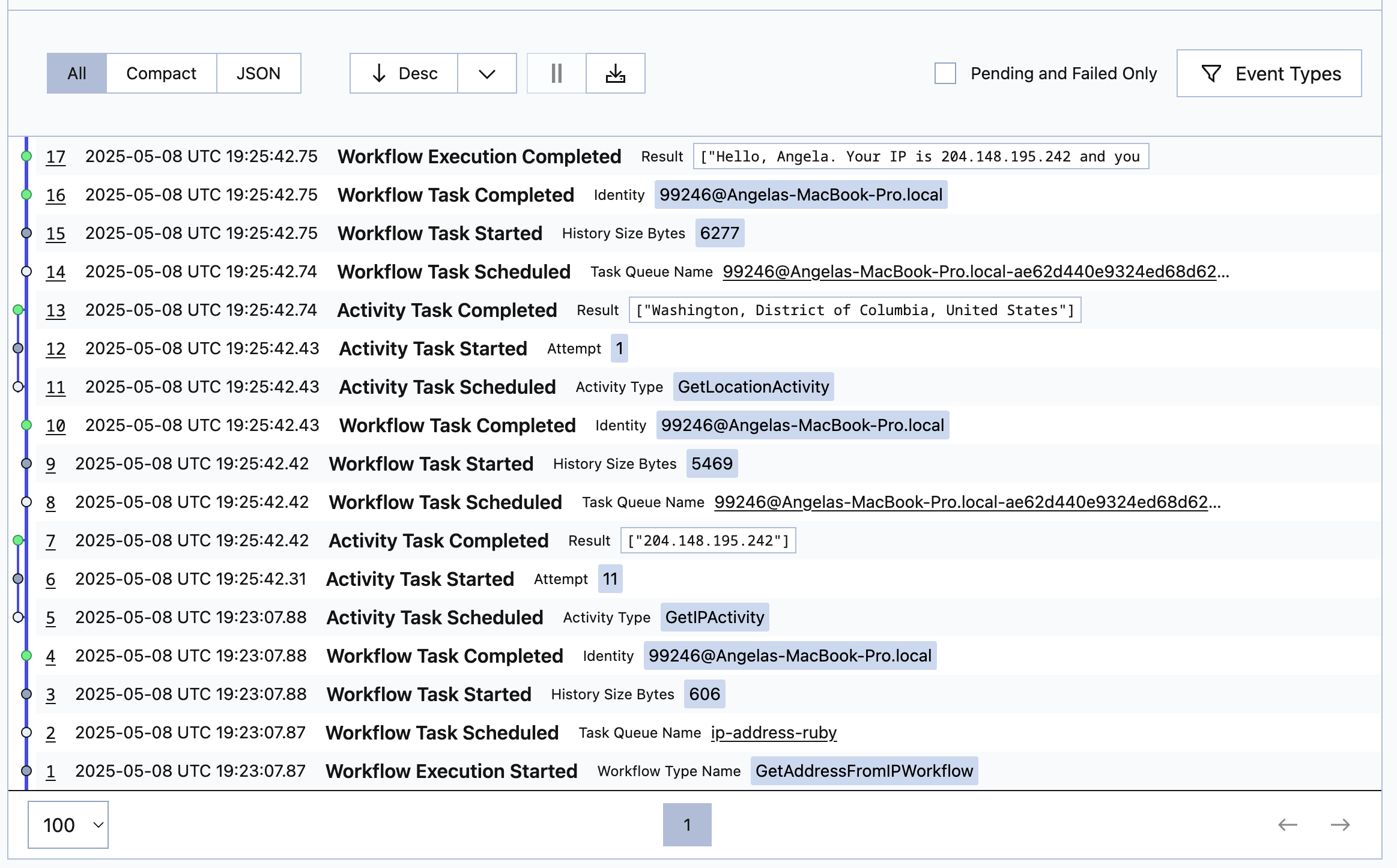The height and width of the screenshot is (868, 1397).
Task: Click task queue link in event 14
Action: (x=975, y=272)
